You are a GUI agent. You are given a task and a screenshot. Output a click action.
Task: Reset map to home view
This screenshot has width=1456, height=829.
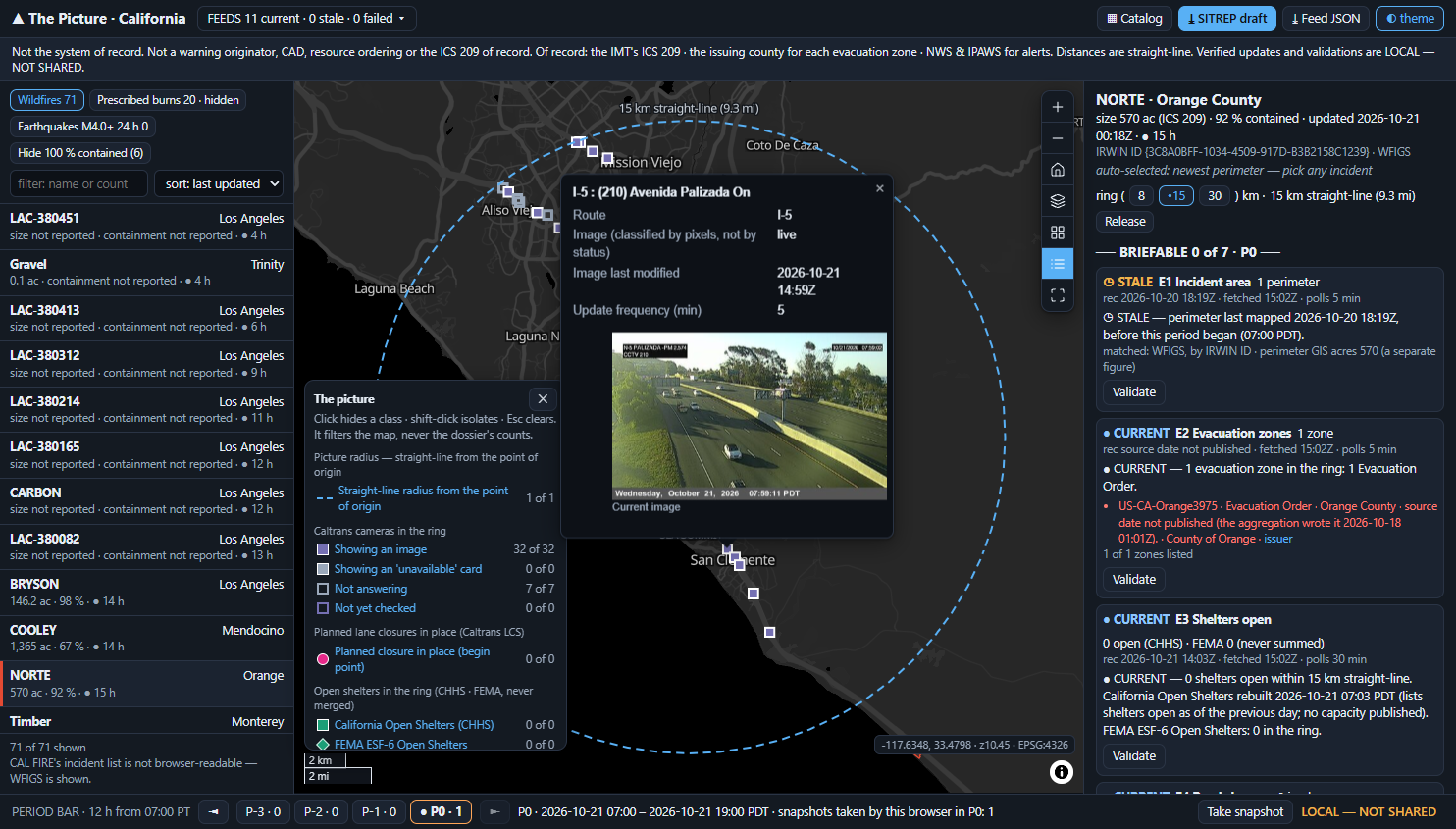click(1057, 170)
